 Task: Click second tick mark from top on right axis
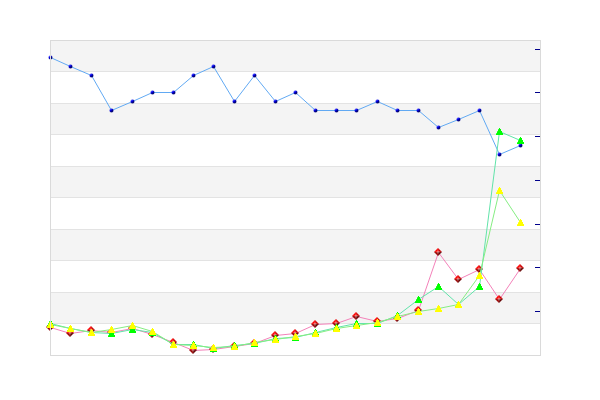pyautogui.click(x=538, y=92)
